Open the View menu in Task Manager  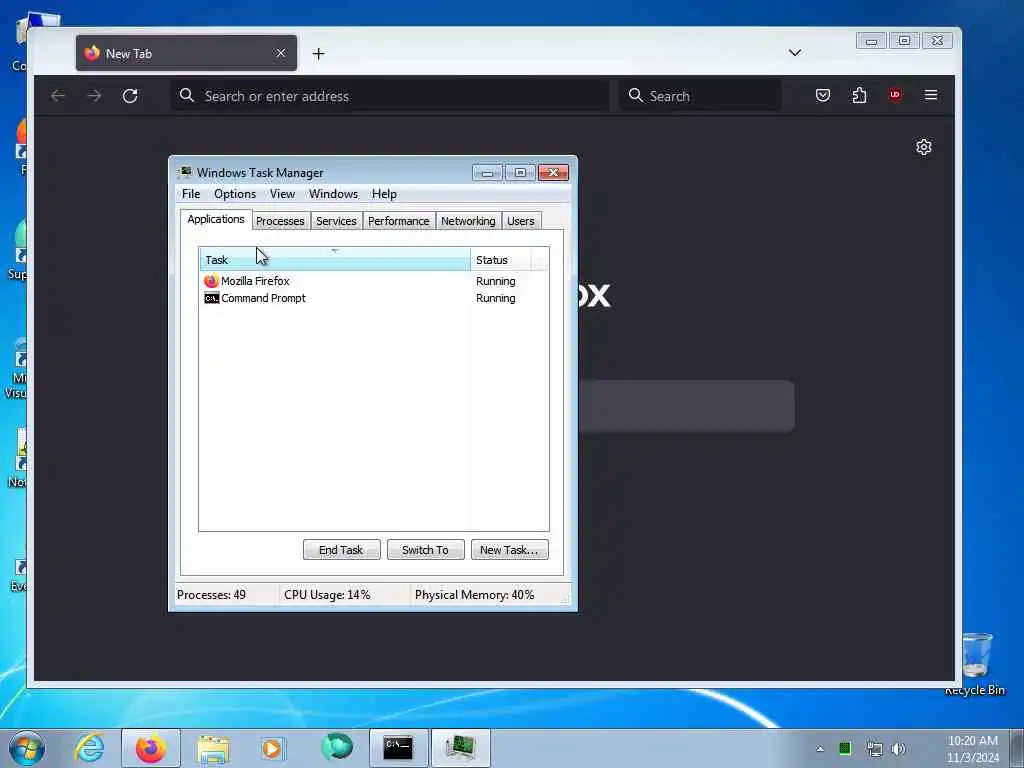[x=282, y=194]
